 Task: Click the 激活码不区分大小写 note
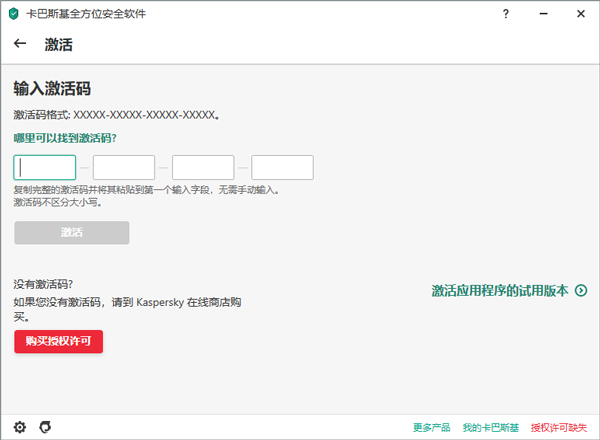click(x=57, y=202)
